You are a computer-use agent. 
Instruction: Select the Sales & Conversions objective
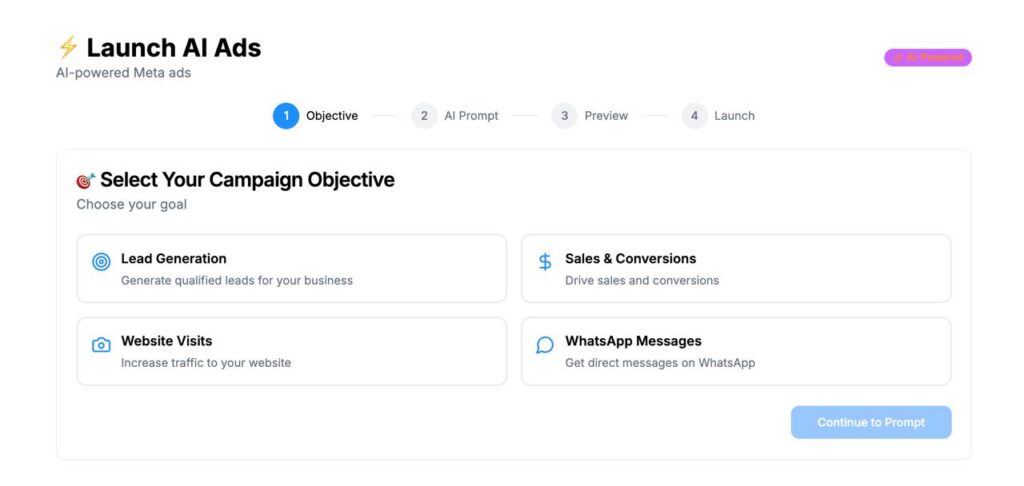pyautogui.click(x=735, y=268)
